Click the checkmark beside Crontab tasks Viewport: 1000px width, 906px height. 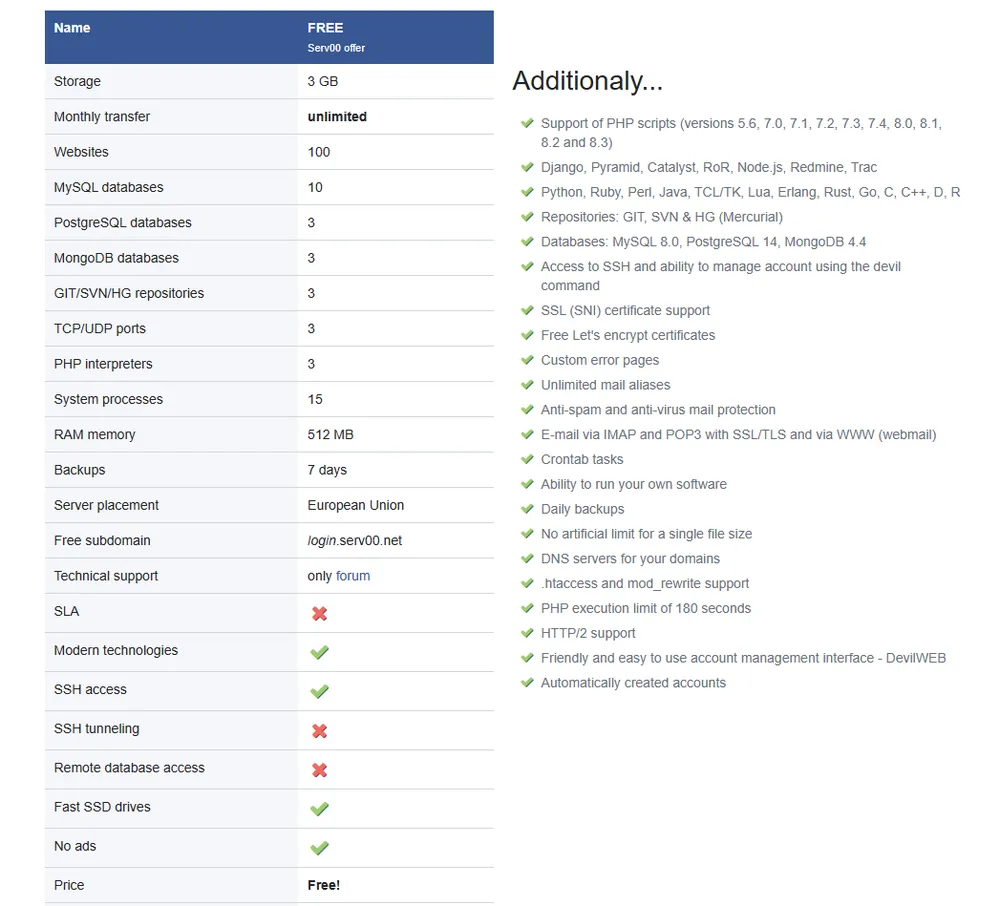(x=527, y=459)
